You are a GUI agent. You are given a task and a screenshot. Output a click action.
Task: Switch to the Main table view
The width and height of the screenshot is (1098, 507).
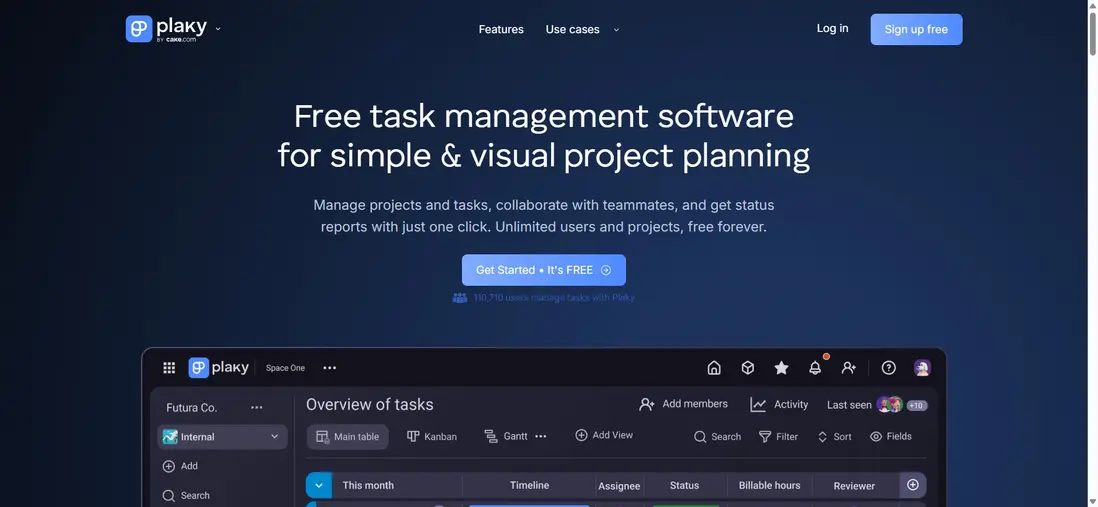[347, 437]
